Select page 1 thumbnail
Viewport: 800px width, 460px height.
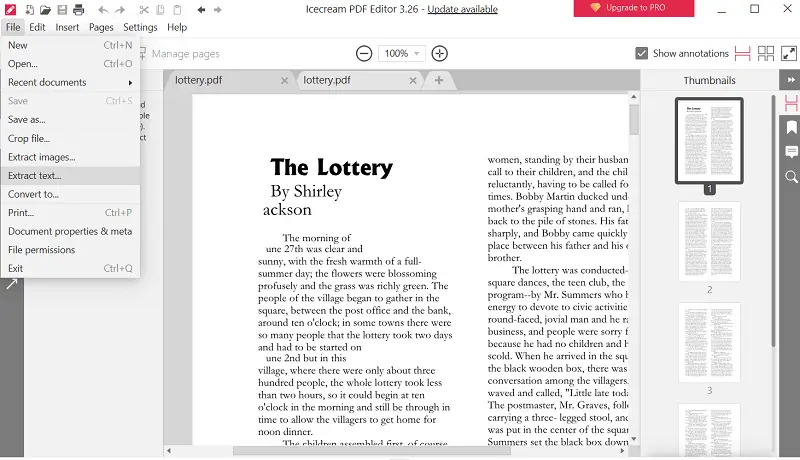coord(709,140)
